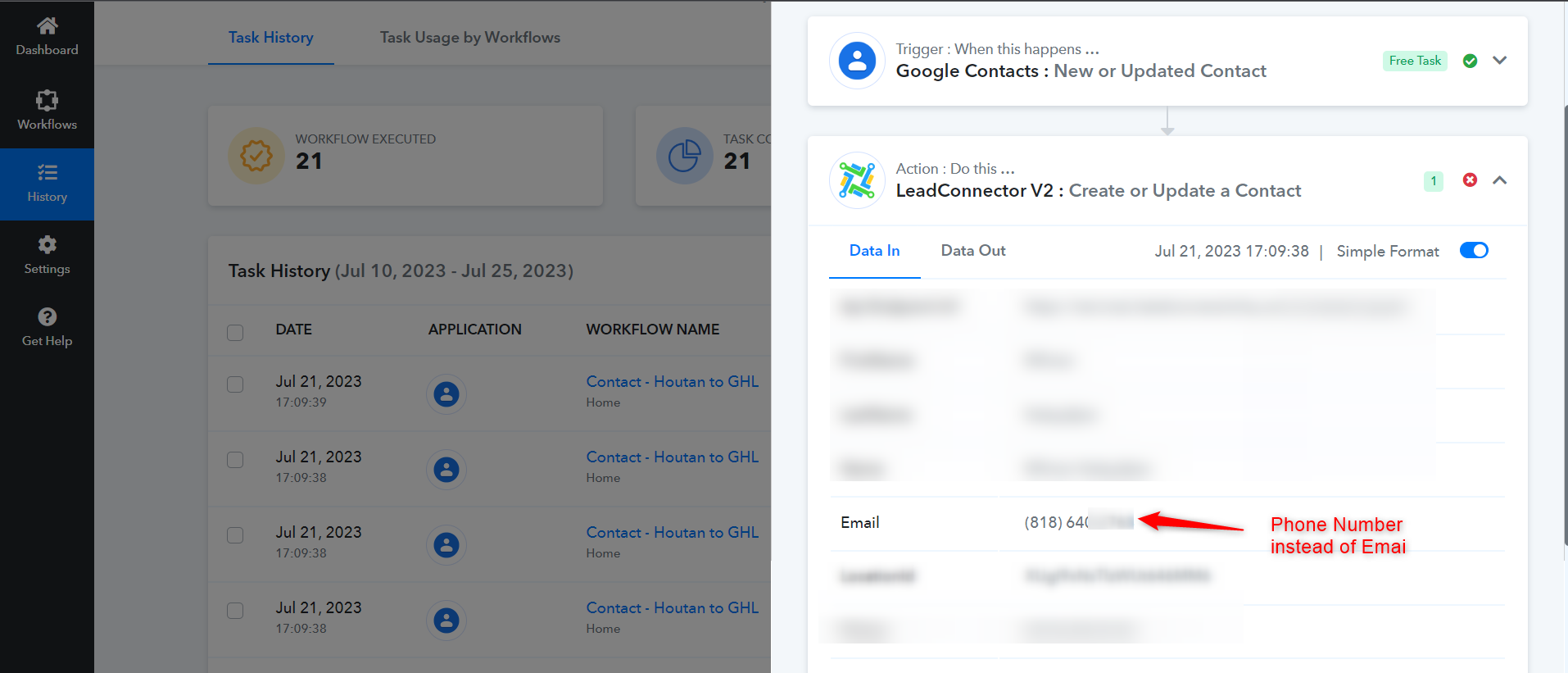Click the green success check status icon
The width and height of the screenshot is (1568, 673).
tap(1470, 61)
